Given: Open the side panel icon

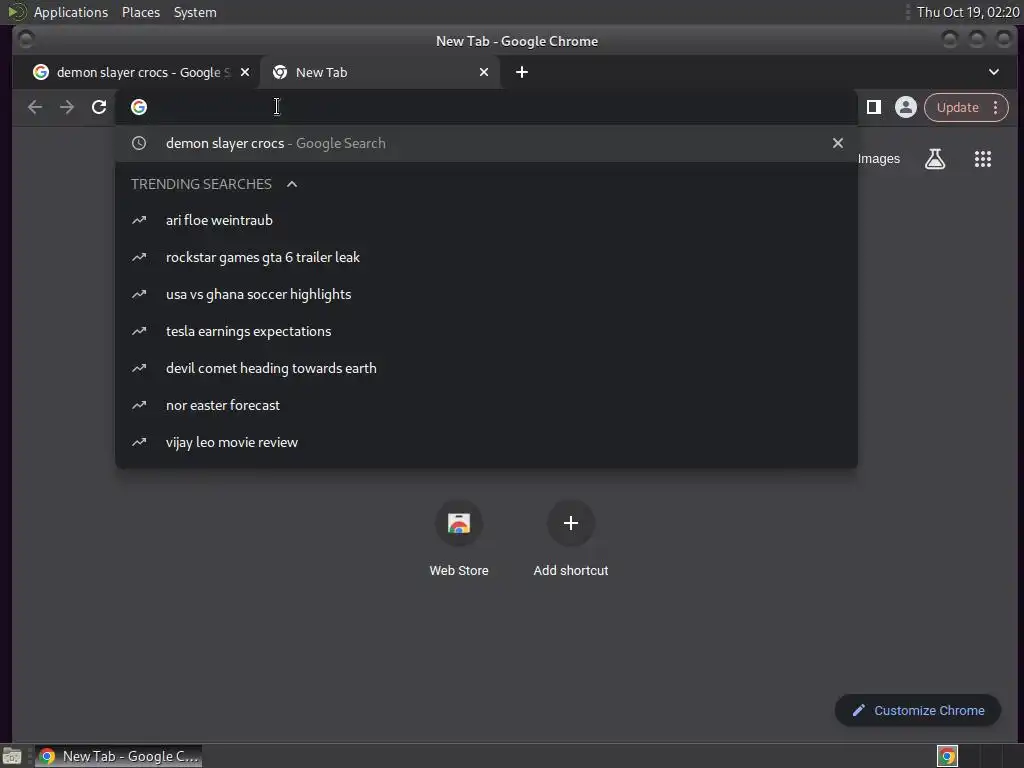Looking at the screenshot, I should 874,107.
